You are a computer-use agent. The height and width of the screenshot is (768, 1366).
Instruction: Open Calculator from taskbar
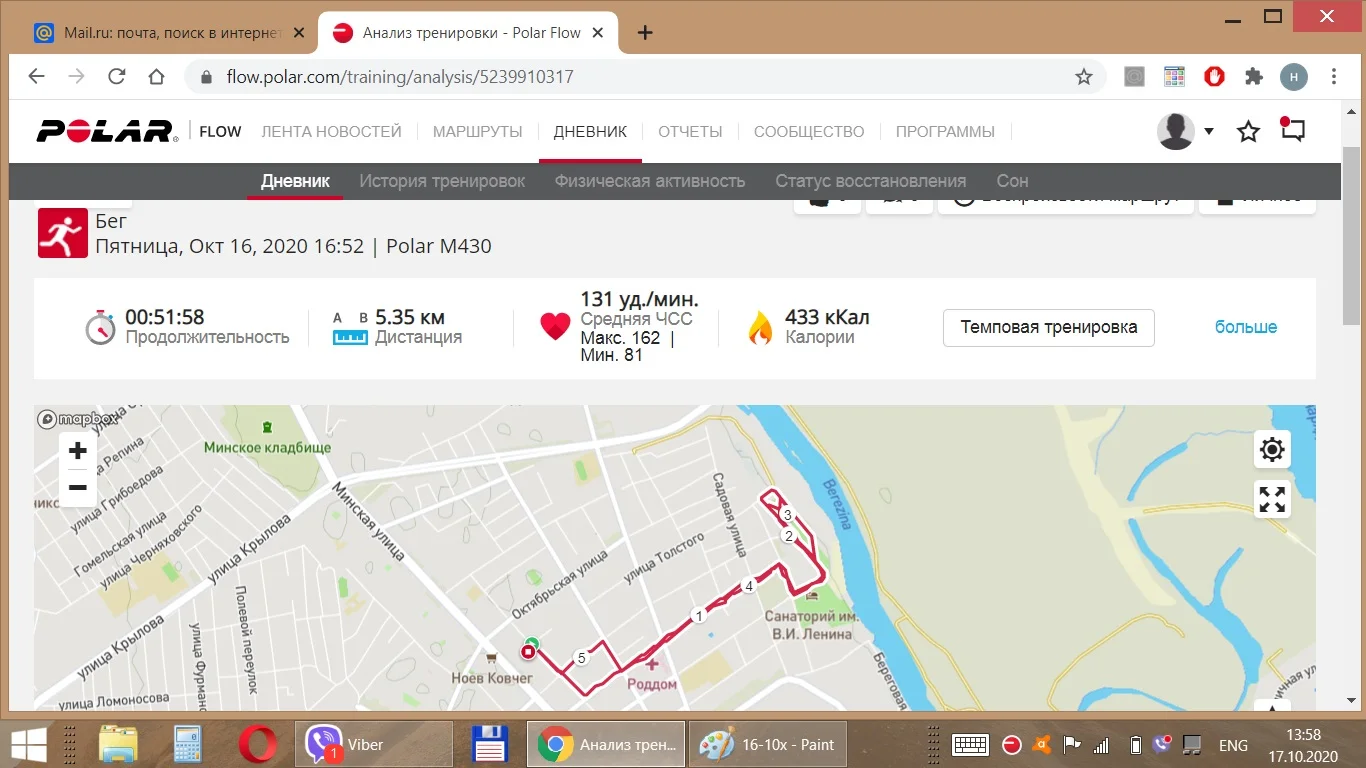[187, 745]
